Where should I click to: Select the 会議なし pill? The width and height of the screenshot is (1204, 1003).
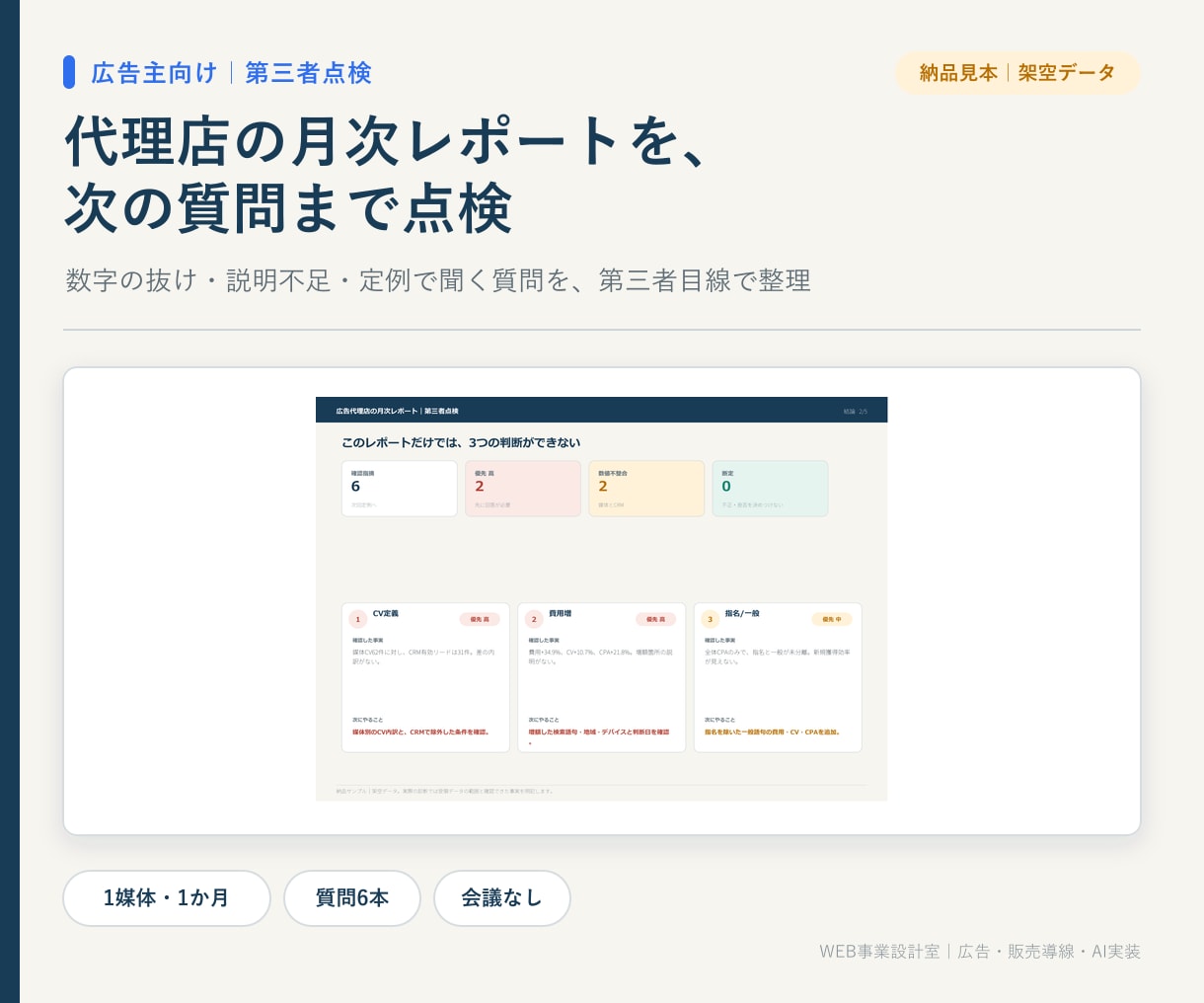click(502, 898)
